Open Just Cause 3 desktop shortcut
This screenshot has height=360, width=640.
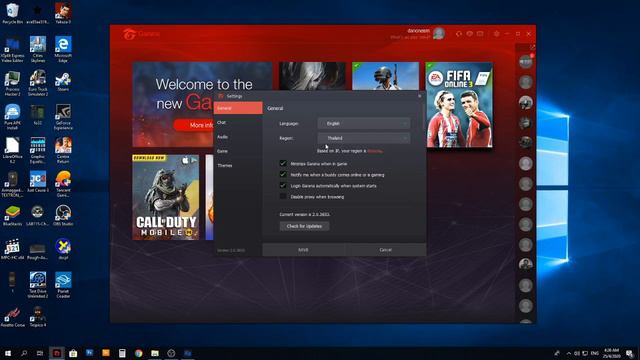(38, 182)
